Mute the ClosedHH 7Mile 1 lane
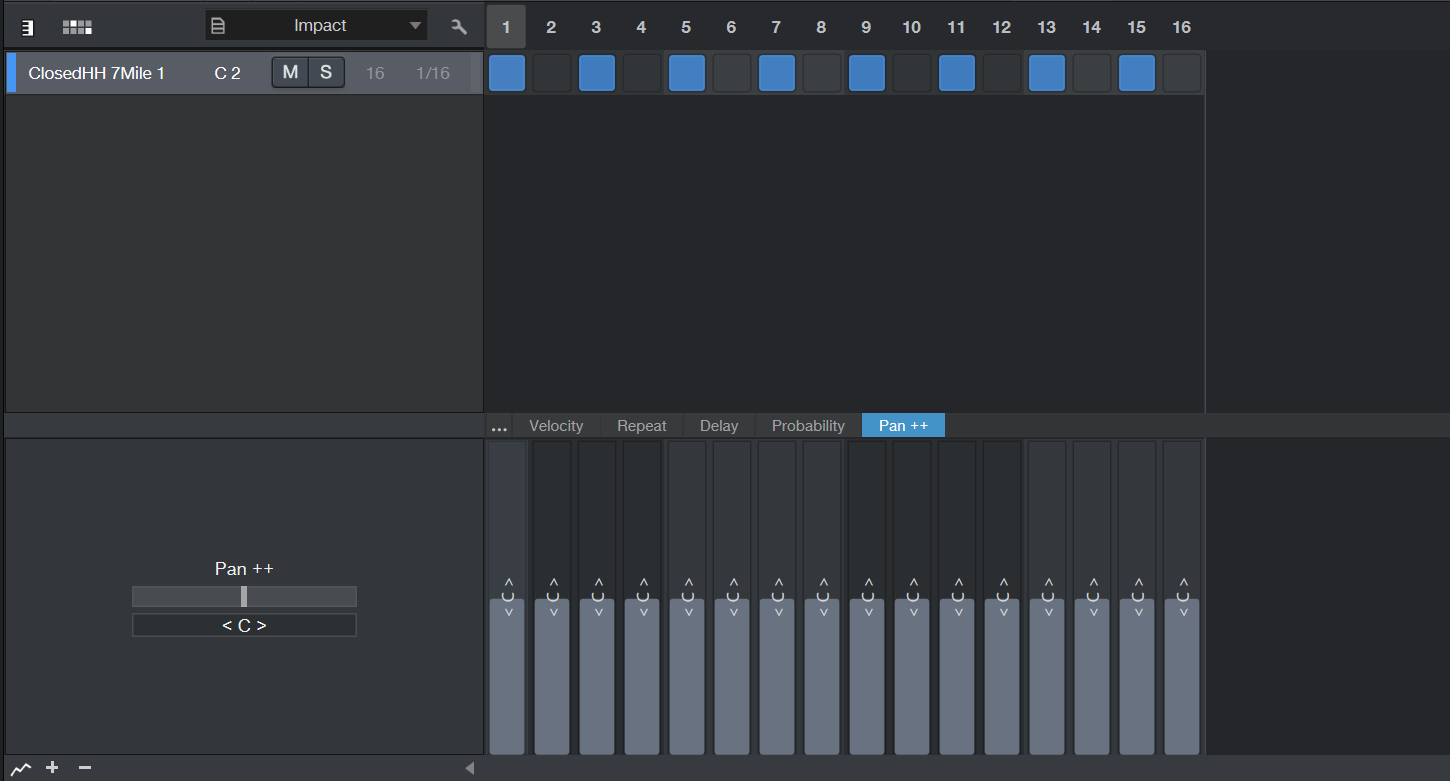The width and height of the screenshot is (1450, 781). pyautogui.click(x=290, y=73)
